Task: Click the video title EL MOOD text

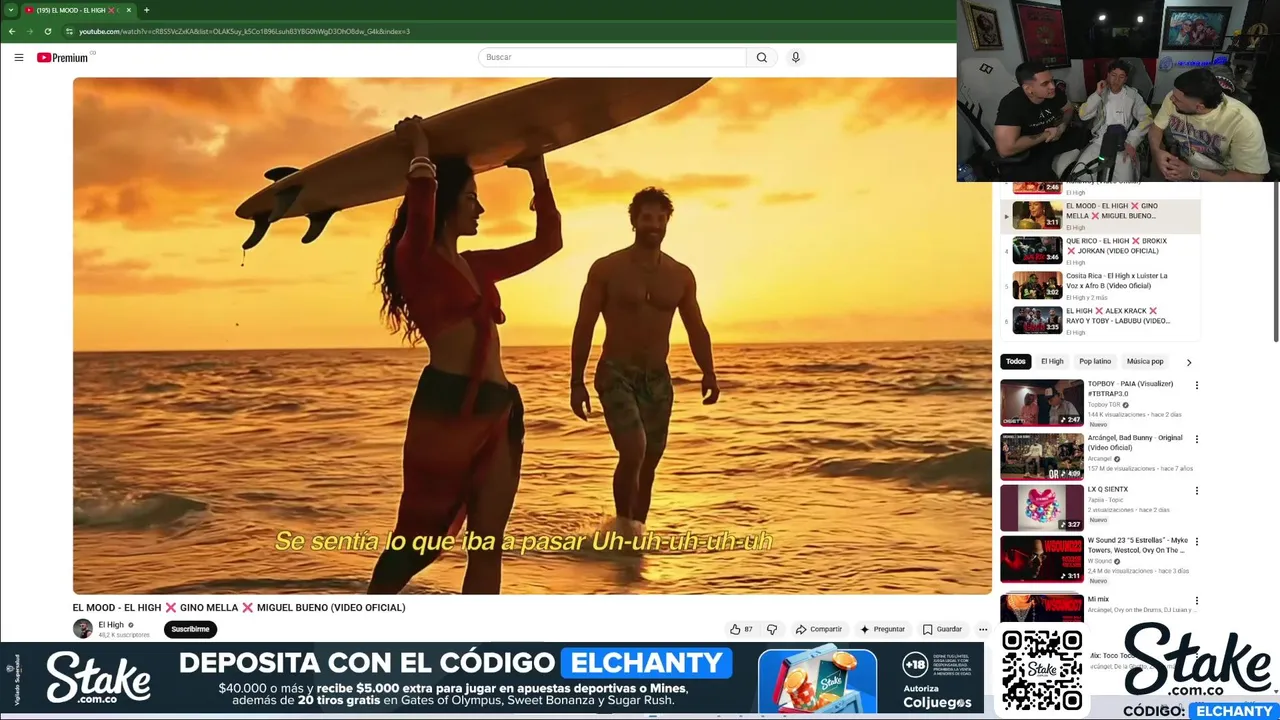Action: pyautogui.click(x=239, y=607)
